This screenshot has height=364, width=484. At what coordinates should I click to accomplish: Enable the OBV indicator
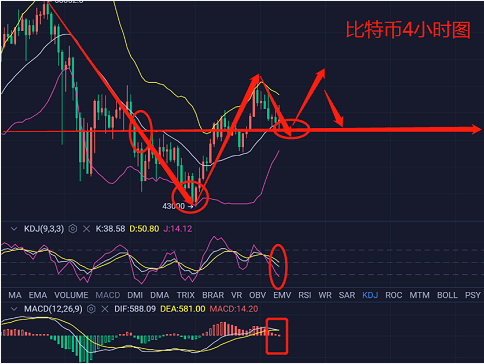pyautogui.click(x=258, y=295)
